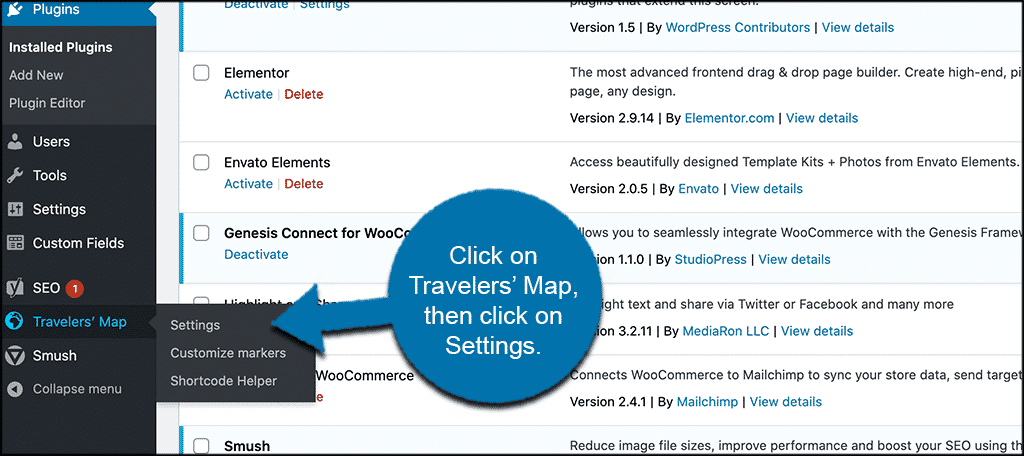This screenshot has height=456, width=1024.
Task: View details for Version 1.5 plugin
Action: 857,27
